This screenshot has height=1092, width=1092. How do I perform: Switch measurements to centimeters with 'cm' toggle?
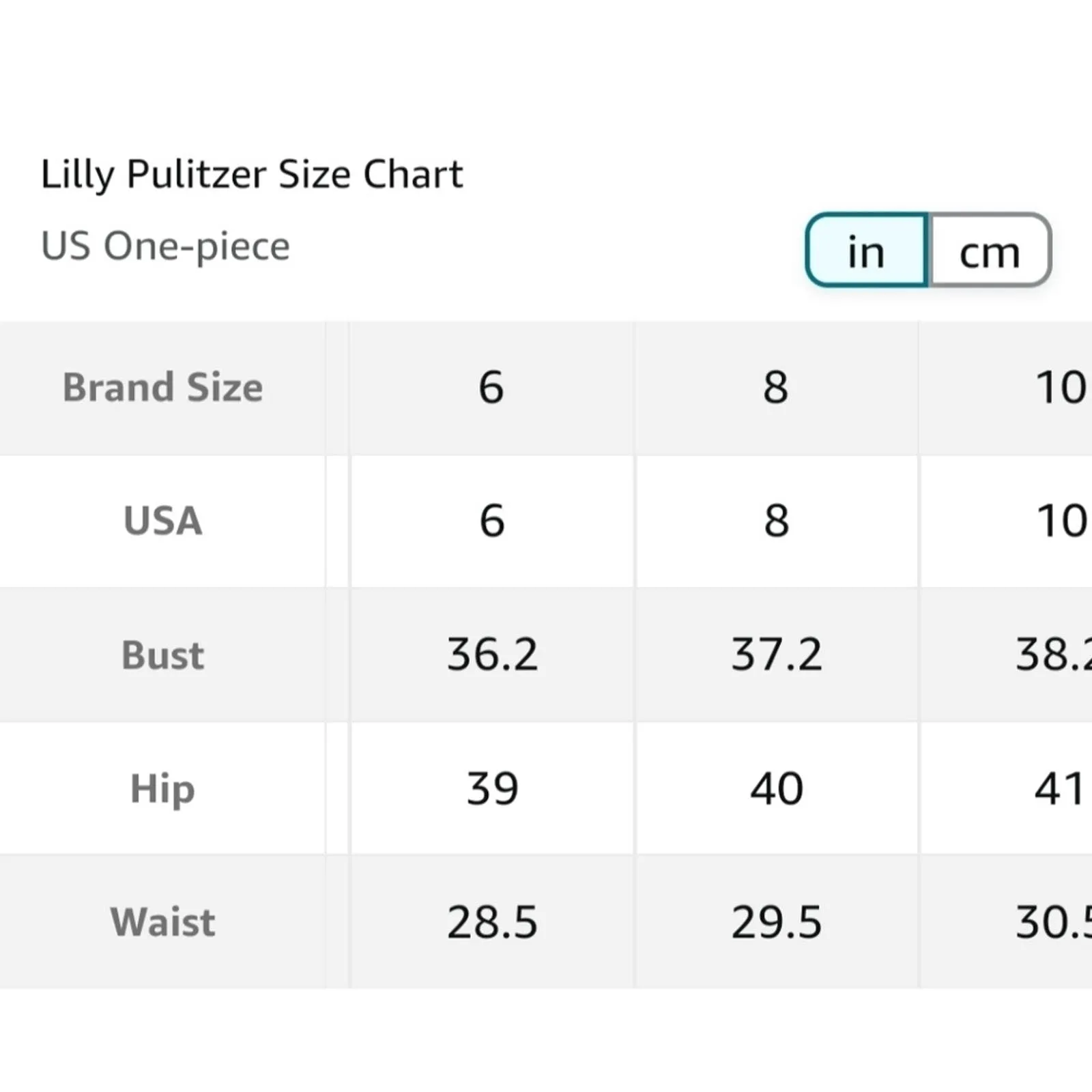pyautogui.click(x=990, y=250)
